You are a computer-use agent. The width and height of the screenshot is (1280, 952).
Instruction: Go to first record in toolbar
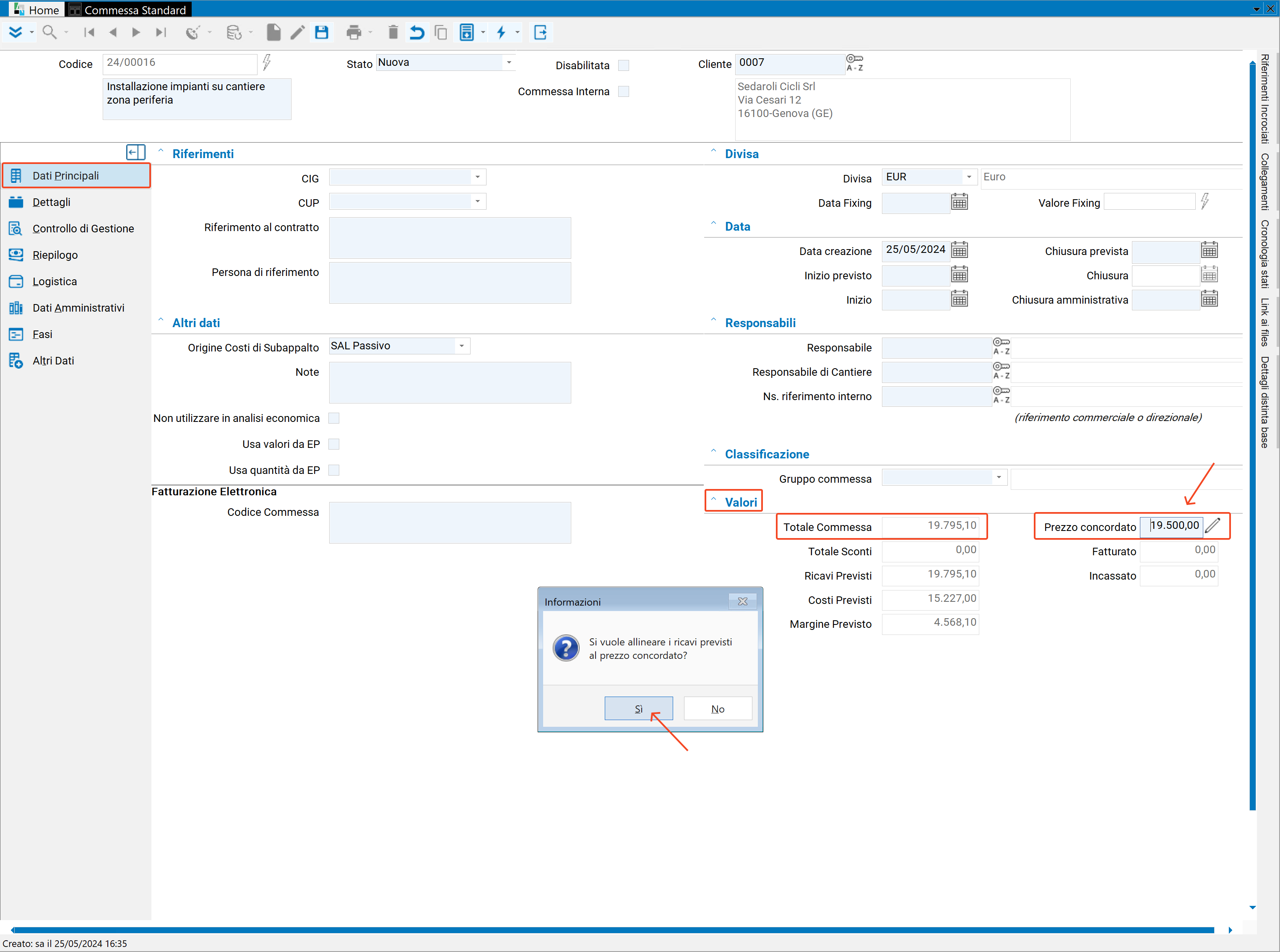(x=89, y=32)
